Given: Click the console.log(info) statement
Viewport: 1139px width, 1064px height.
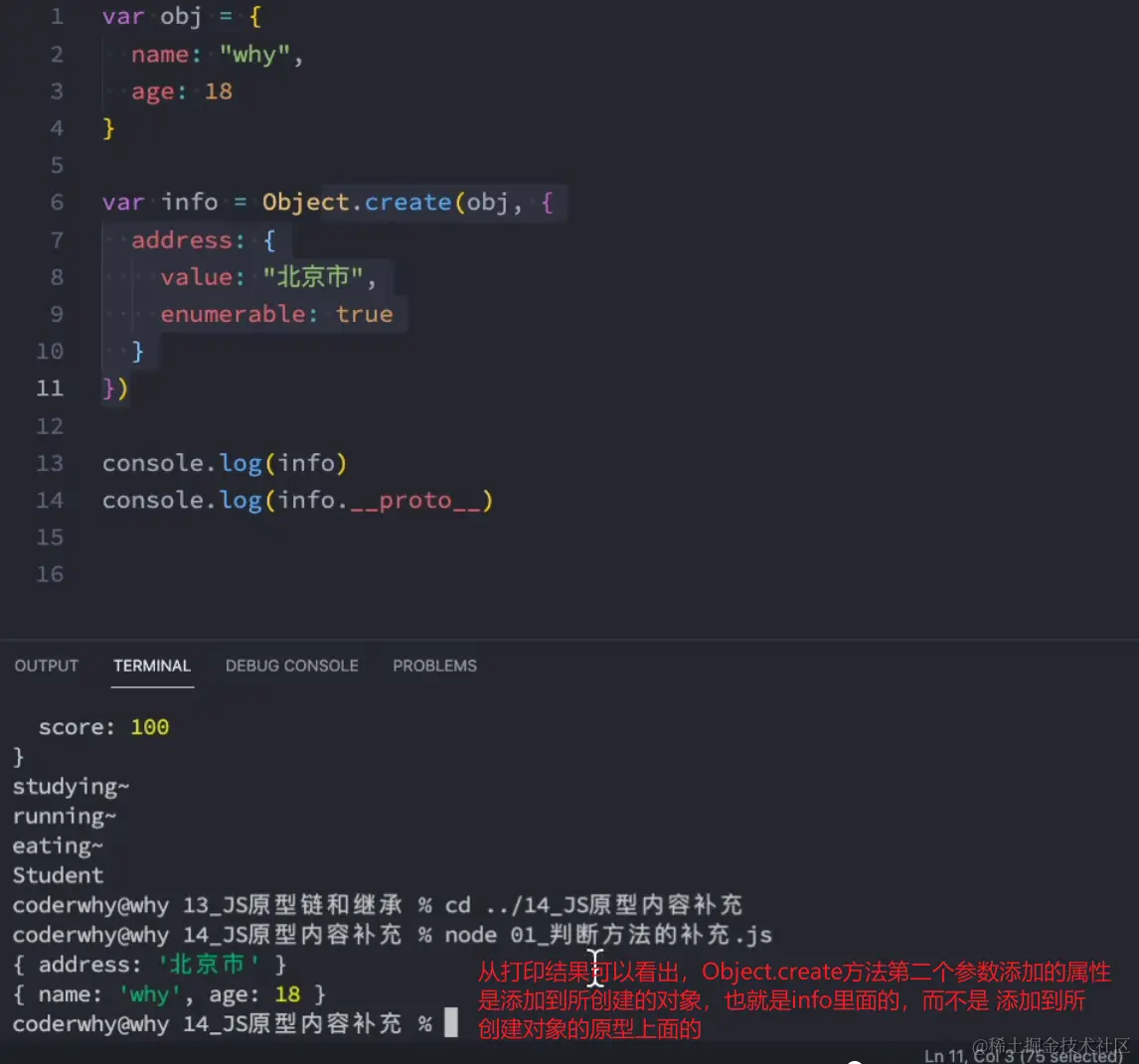Looking at the screenshot, I should [225, 463].
